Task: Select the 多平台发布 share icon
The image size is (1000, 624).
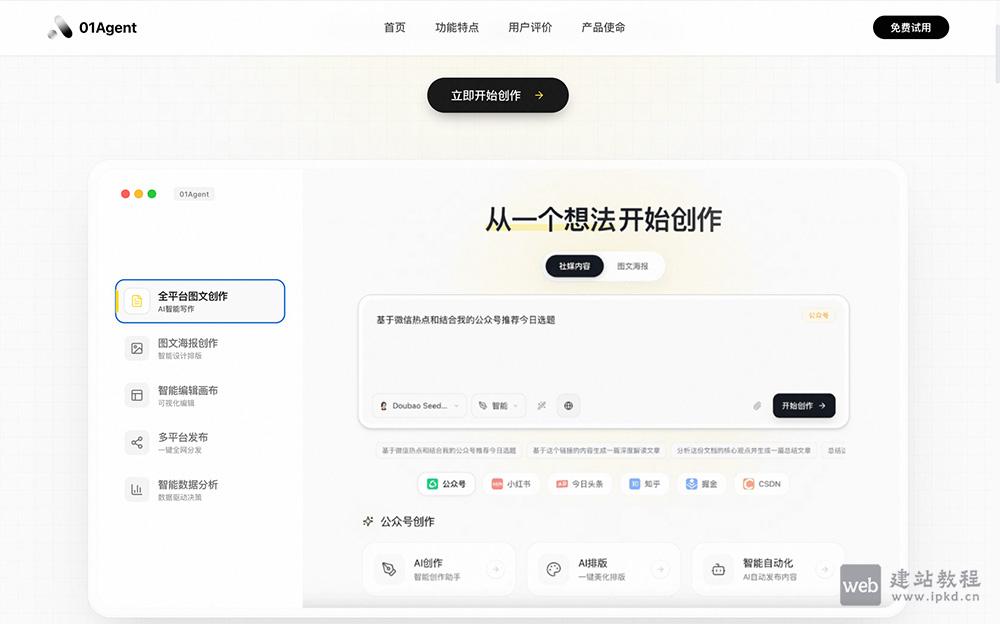Action: tap(136, 442)
